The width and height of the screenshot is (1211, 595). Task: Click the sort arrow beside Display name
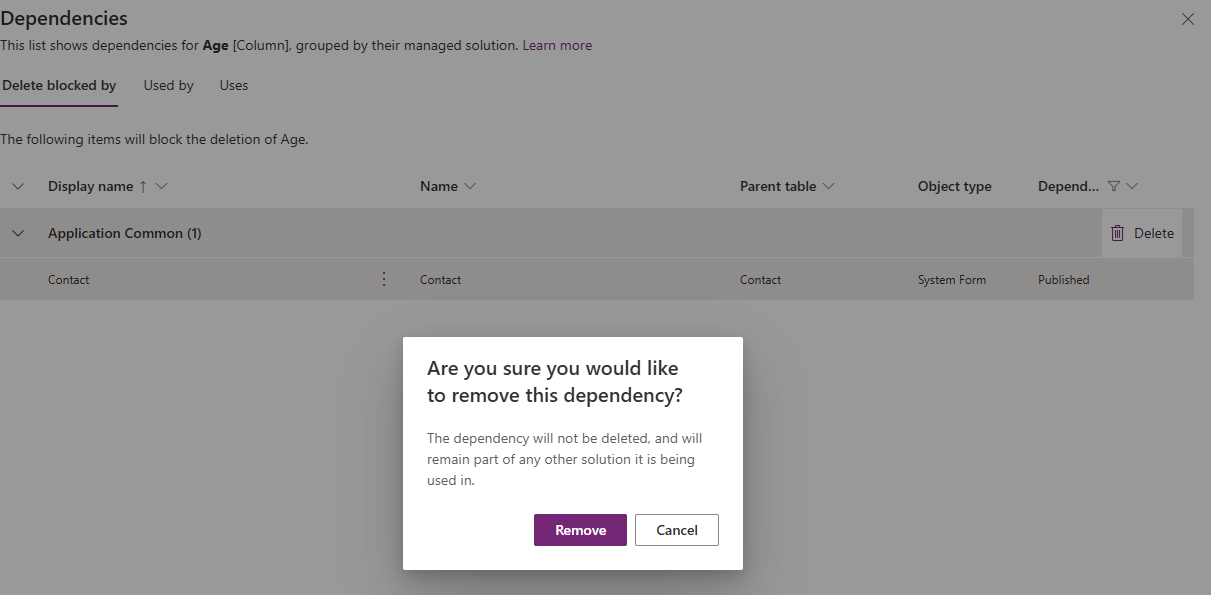142,186
